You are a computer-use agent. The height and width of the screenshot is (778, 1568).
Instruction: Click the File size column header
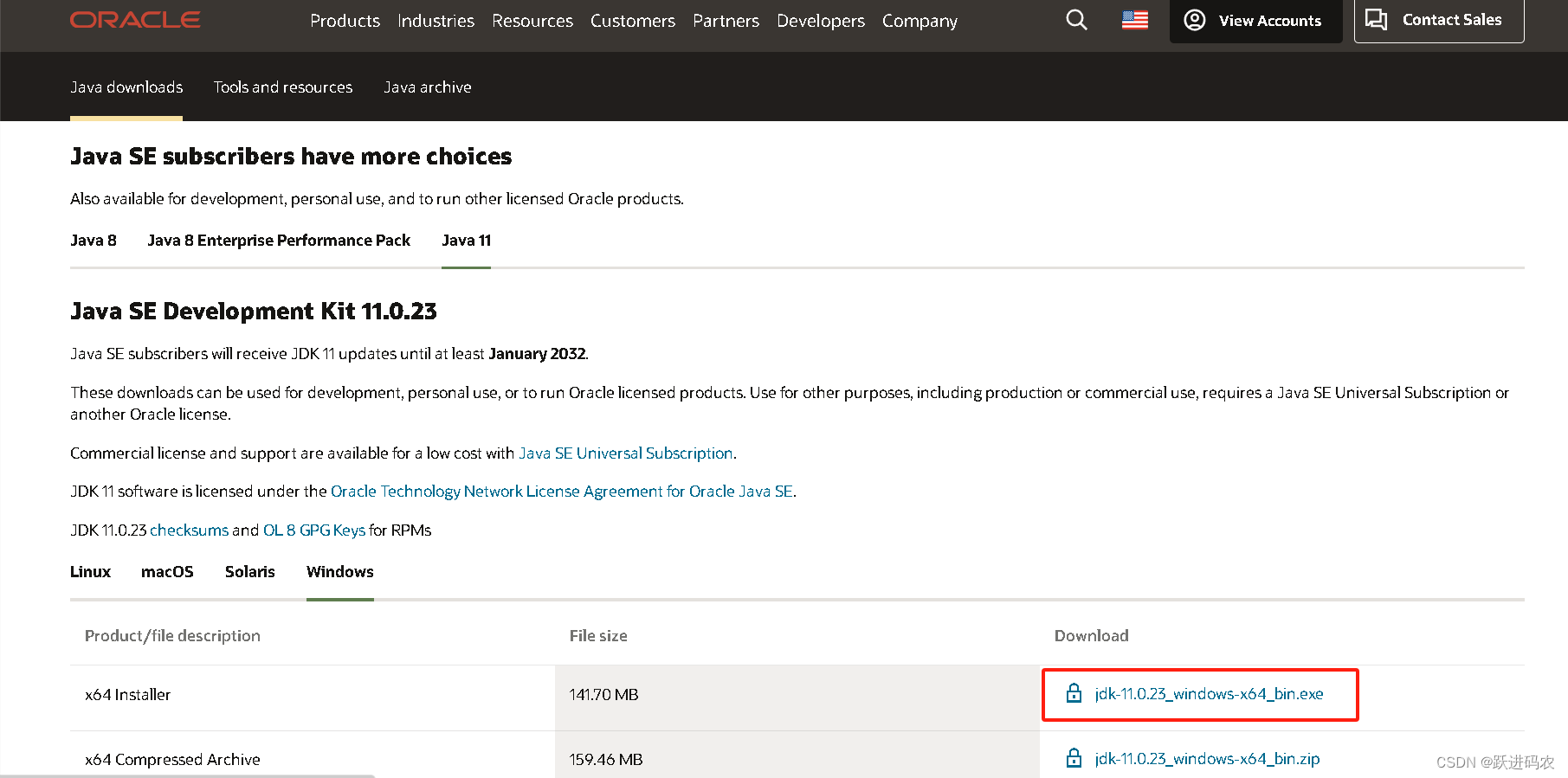[x=598, y=636]
